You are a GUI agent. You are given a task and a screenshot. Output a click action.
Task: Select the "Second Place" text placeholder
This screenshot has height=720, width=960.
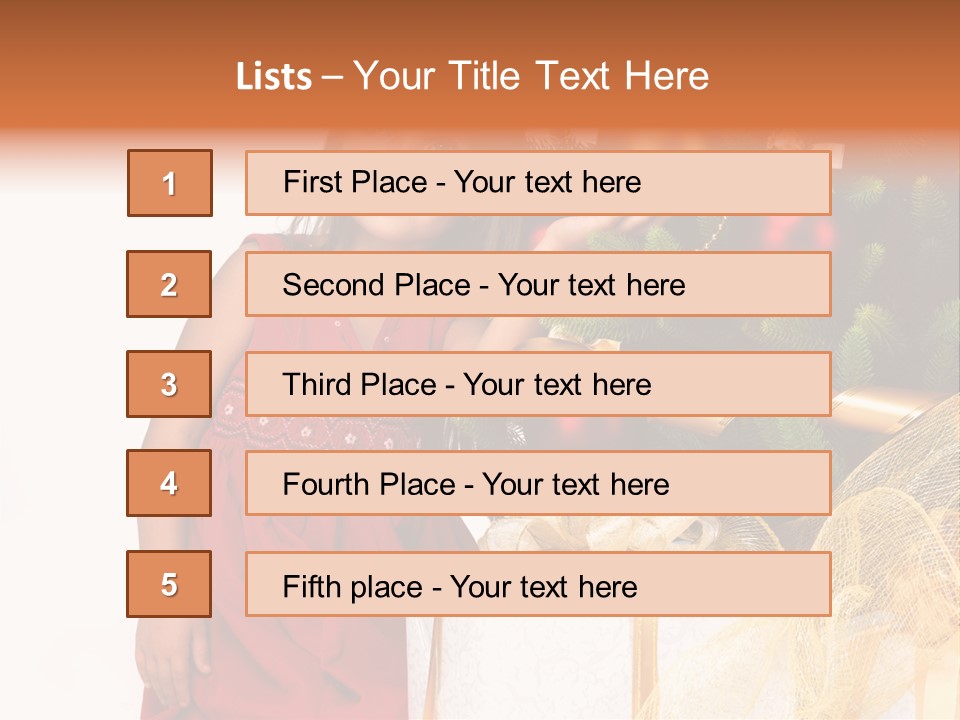click(538, 284)
